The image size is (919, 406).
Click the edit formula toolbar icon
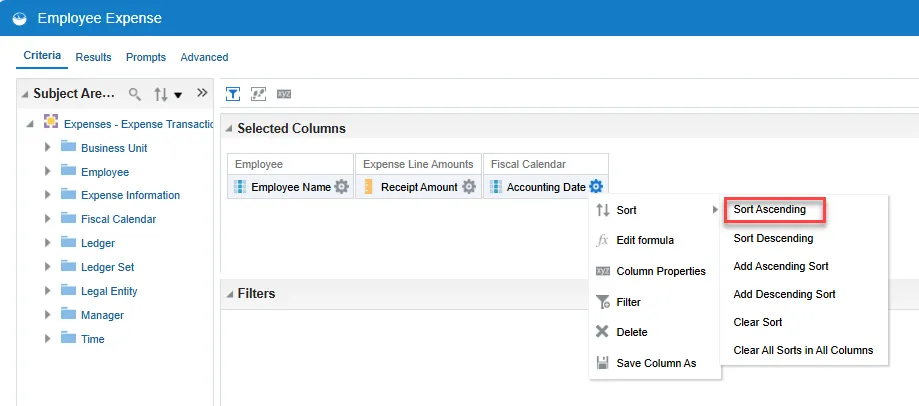coord(258,94)
